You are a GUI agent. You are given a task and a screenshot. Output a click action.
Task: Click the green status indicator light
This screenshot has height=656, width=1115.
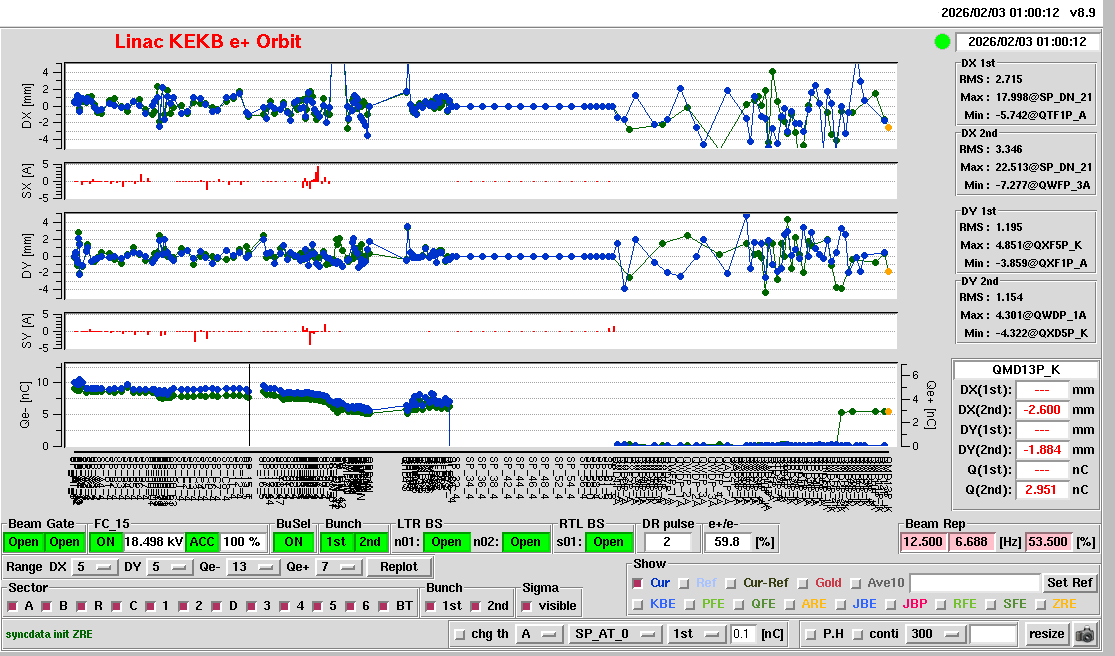(942, 42)
